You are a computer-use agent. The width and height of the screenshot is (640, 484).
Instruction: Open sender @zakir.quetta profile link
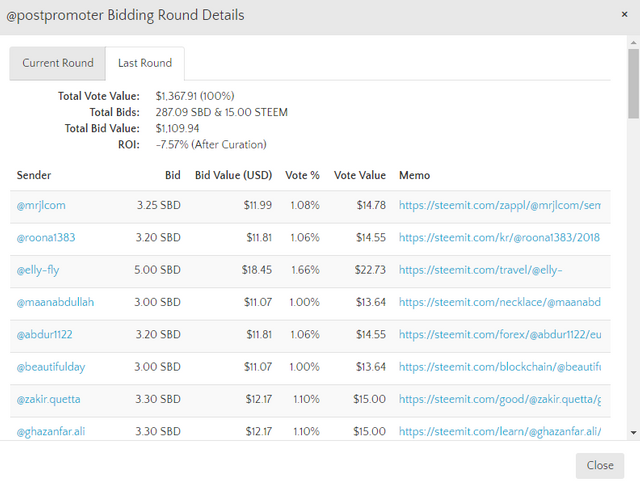click(49, 399)
